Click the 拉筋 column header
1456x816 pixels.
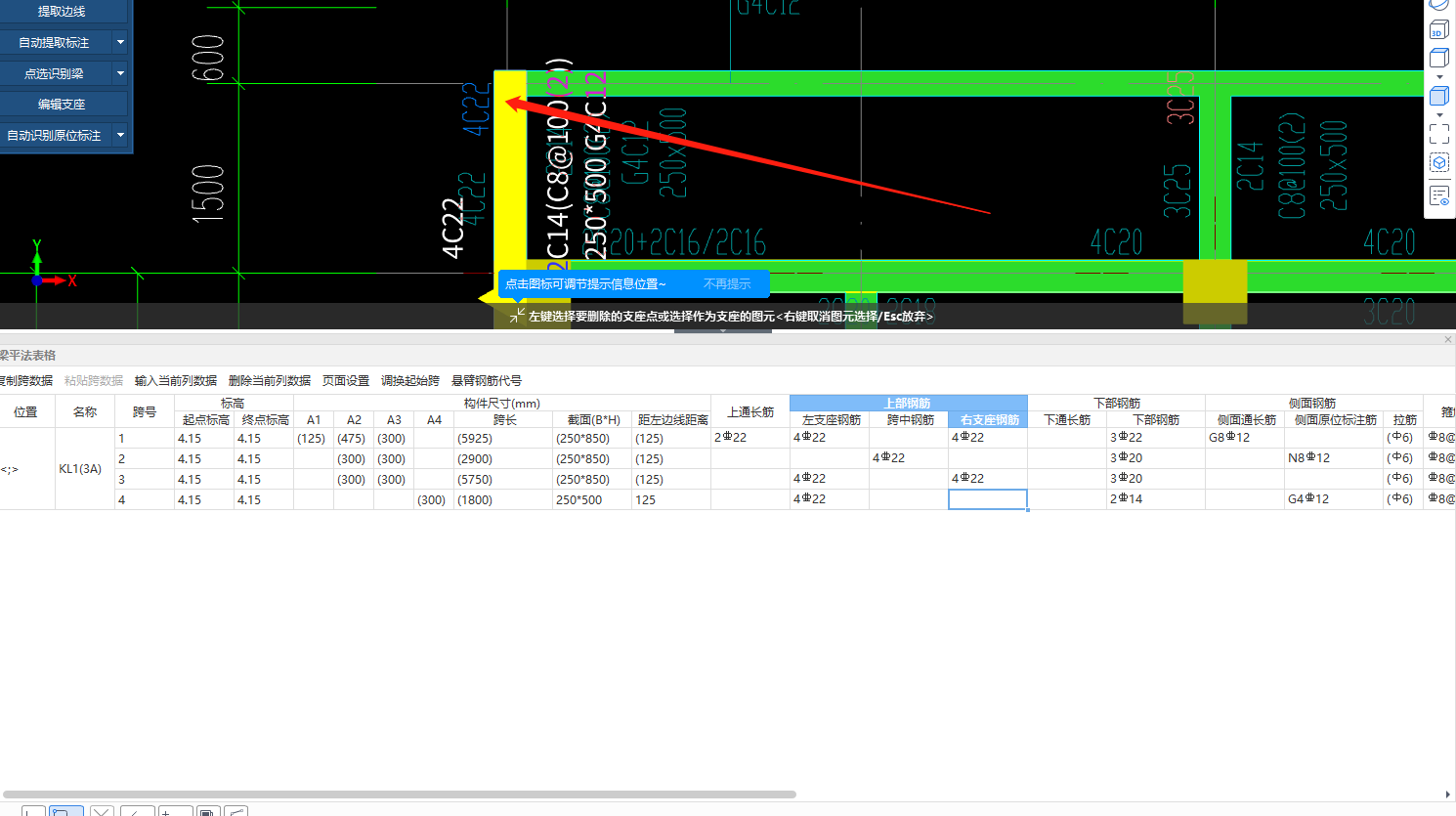coord(1404,420)
